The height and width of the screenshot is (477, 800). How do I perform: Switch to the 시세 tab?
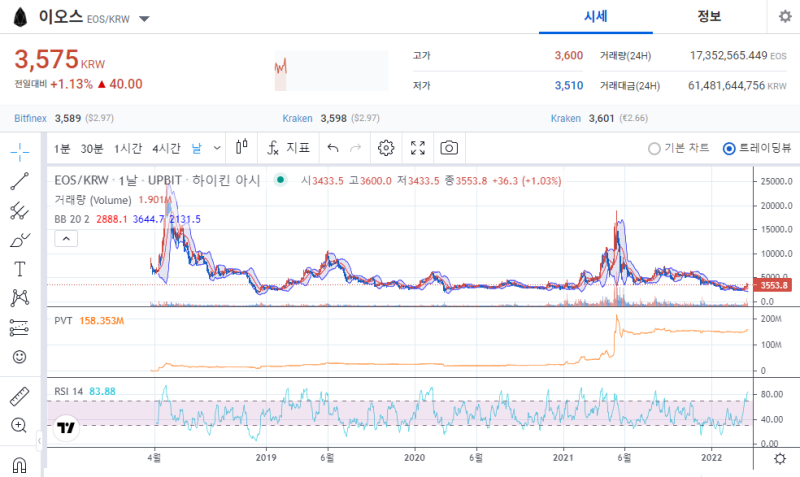point(595,17)
